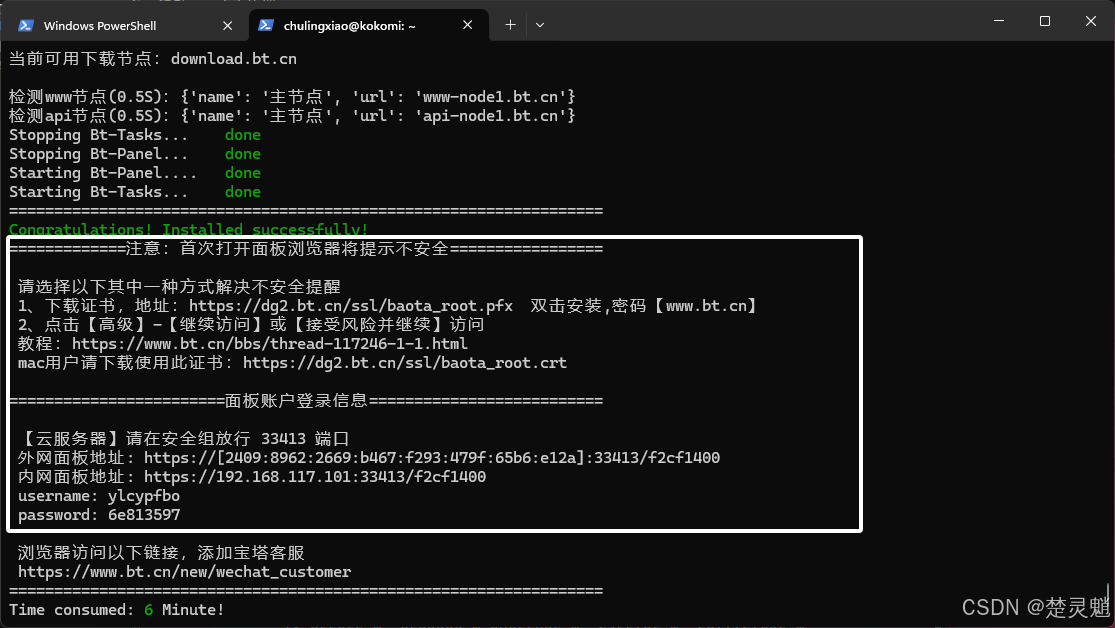Click the username value ylcypfbo

tap(144, 496)
